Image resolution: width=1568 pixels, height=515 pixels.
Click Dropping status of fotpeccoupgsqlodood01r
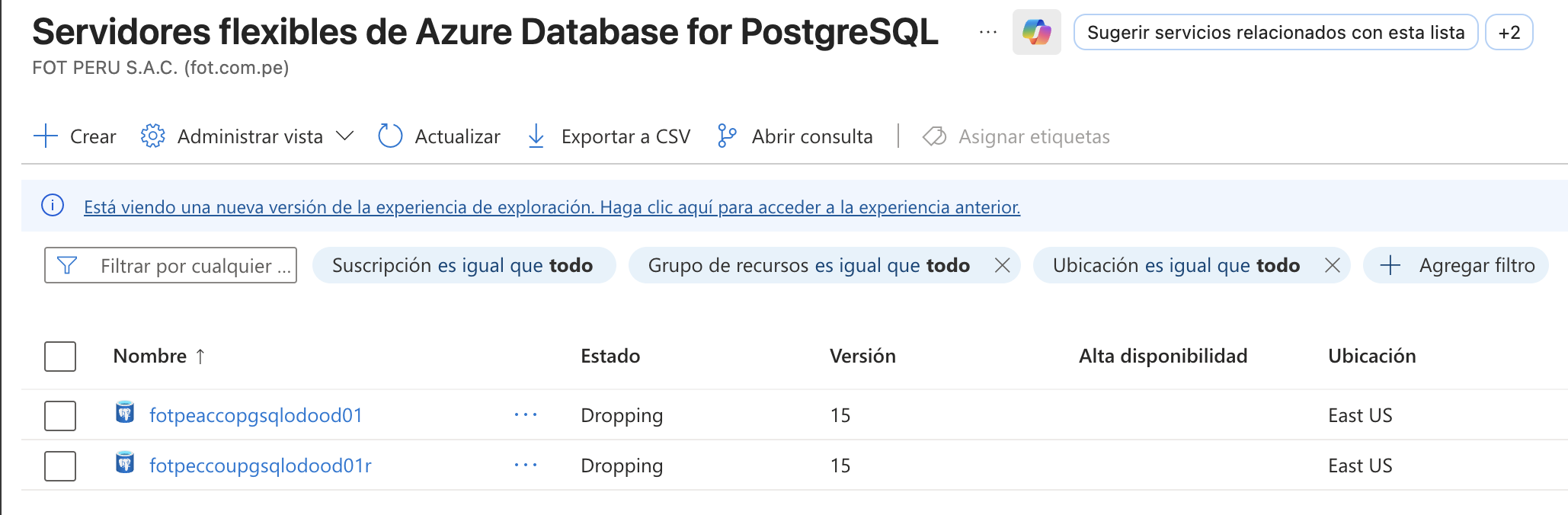[622, 465]
